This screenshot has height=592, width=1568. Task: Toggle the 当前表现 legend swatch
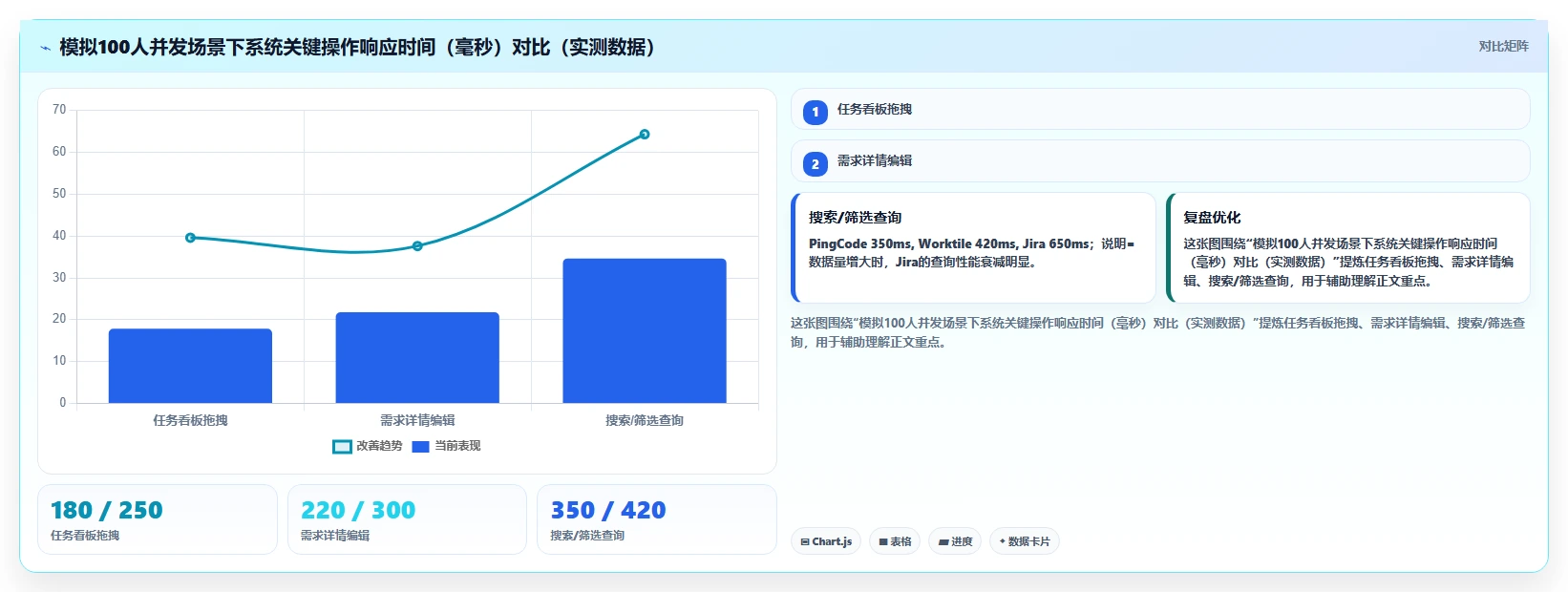click(x=420, y=446)
